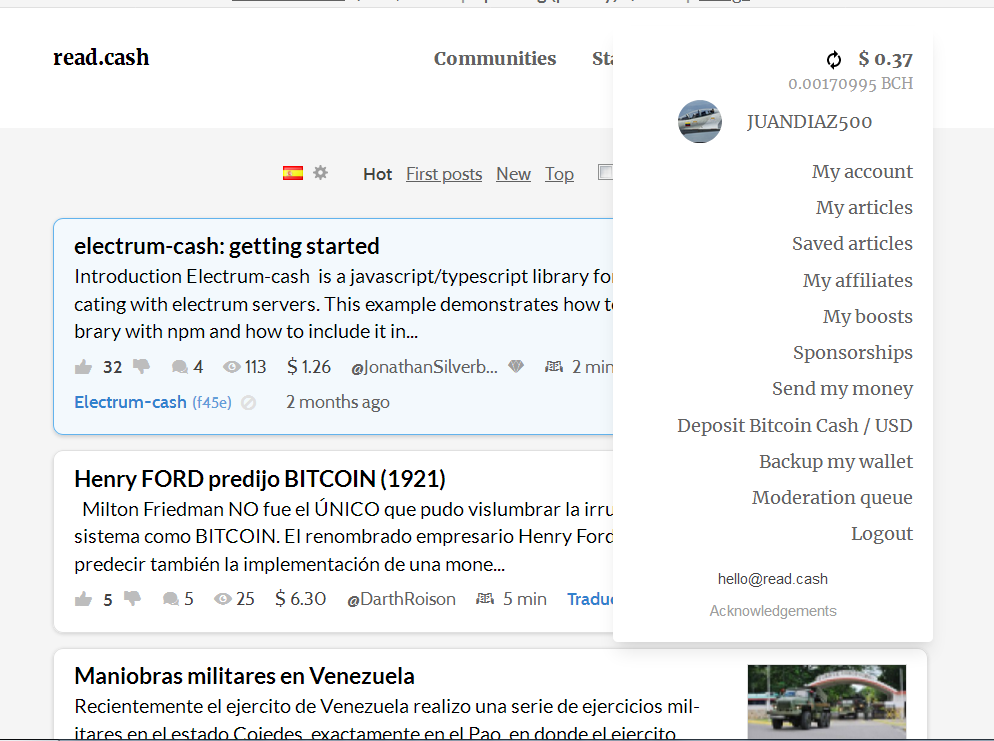
Task: Open My boosts
Action: 867,316
